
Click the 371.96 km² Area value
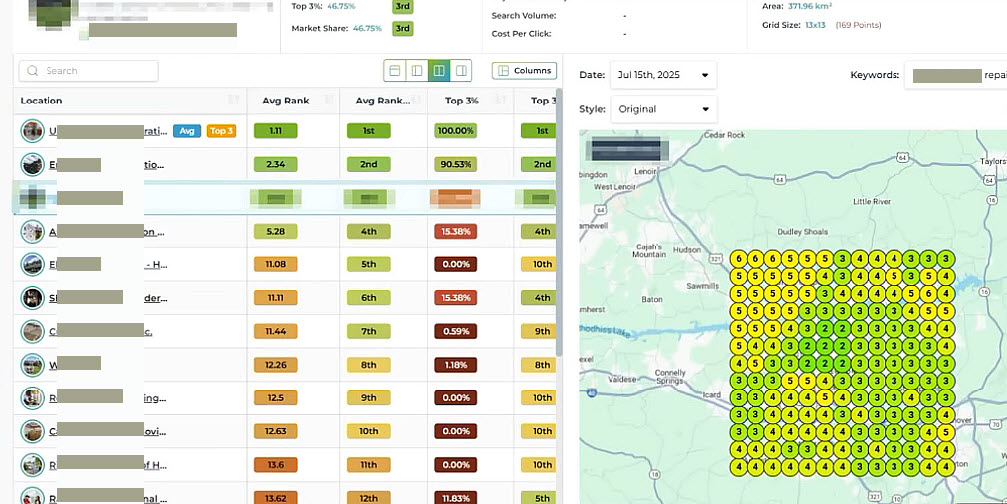(810, 6)
